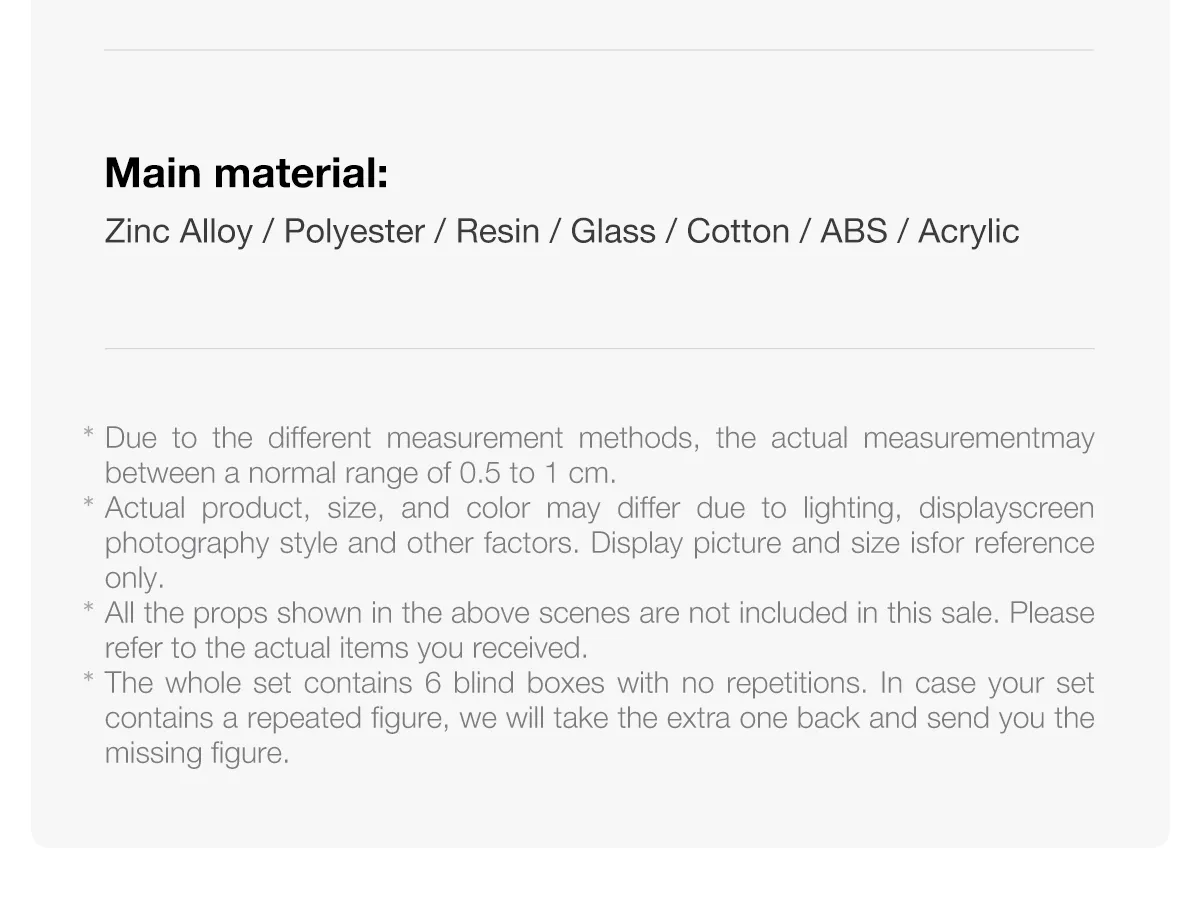Click the asterisk before "The whole set"
This screenshot has width=1200, height=903.
88,678
